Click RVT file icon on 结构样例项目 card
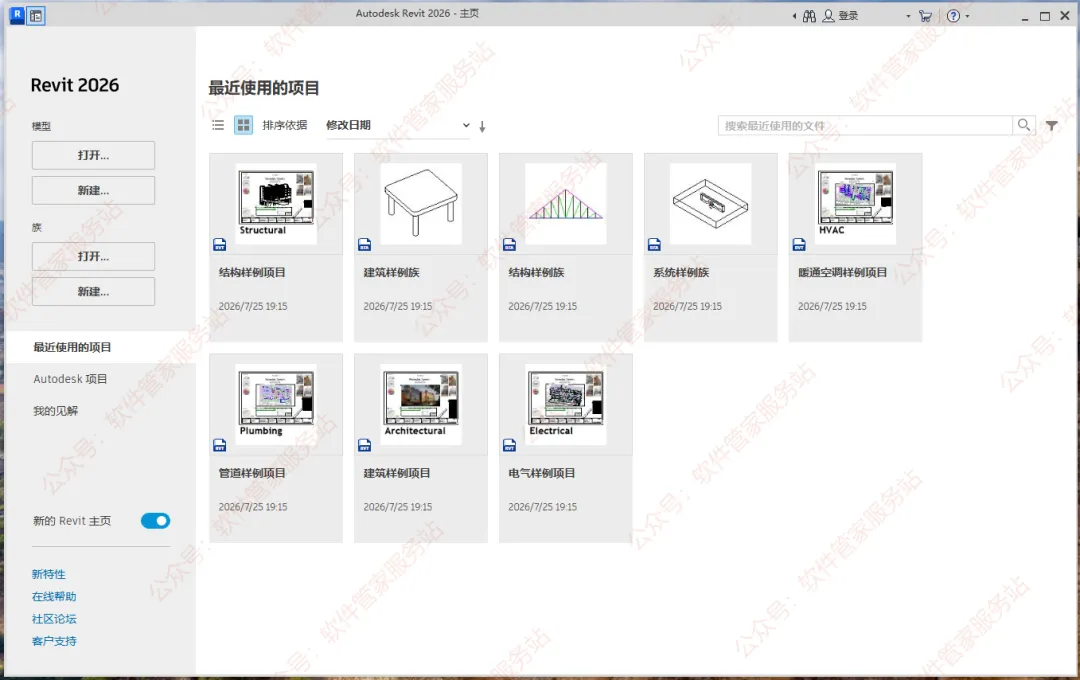 click(220, 244)
